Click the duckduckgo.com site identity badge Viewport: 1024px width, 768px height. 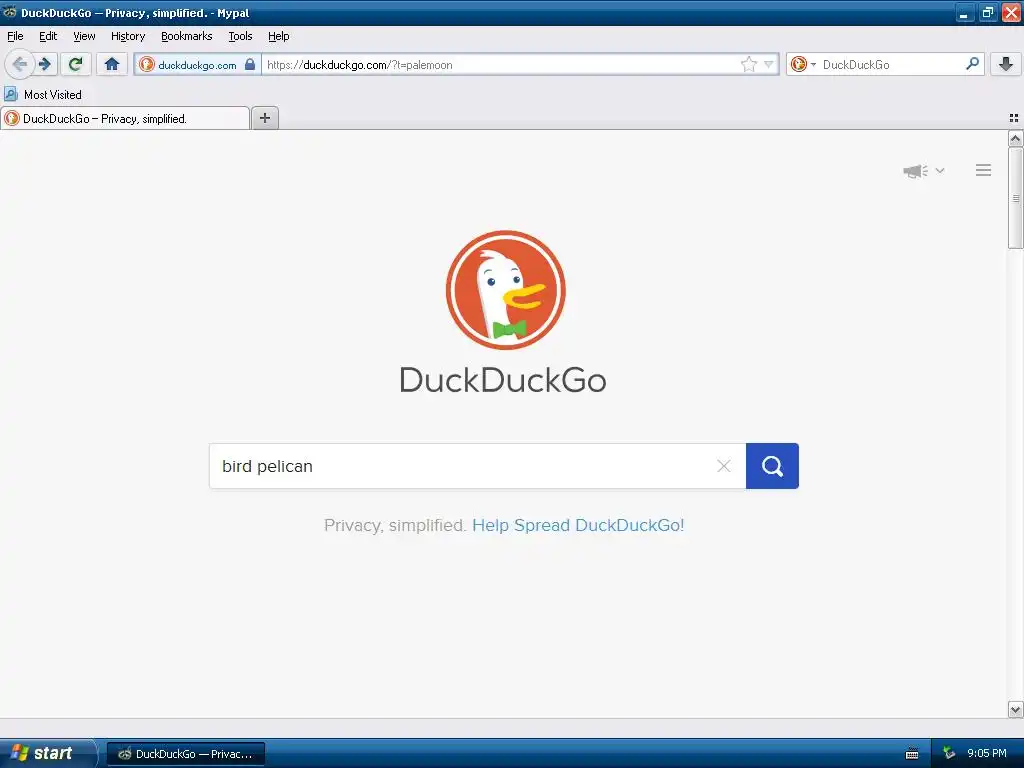click(197, 65)
